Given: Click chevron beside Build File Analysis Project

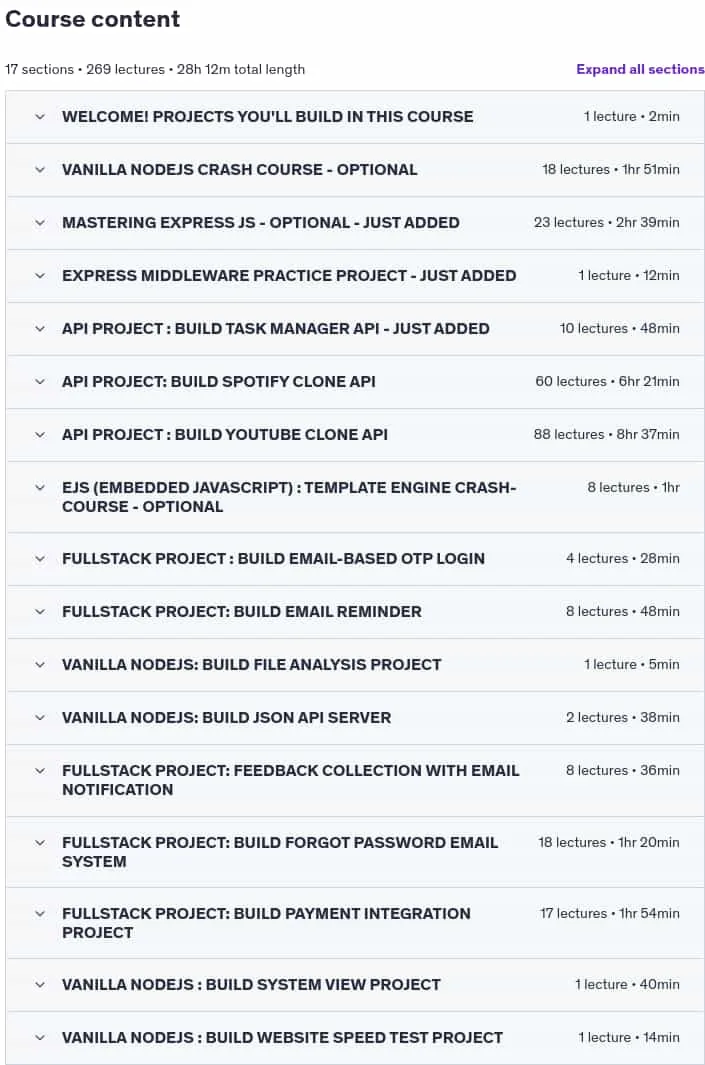Looking at the screenshot, I should pos(40,665).
